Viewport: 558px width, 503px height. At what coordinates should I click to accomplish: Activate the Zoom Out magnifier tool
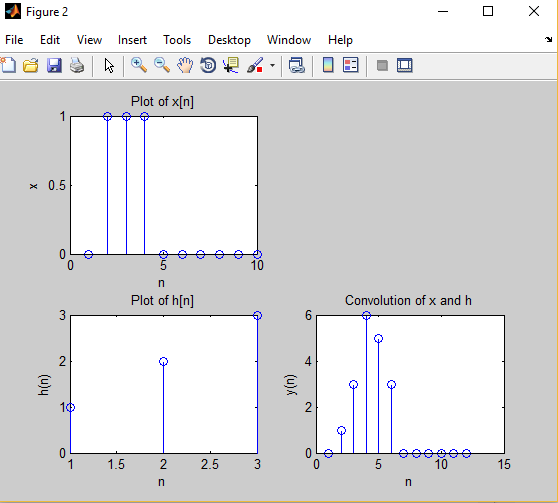click(162, 66)
